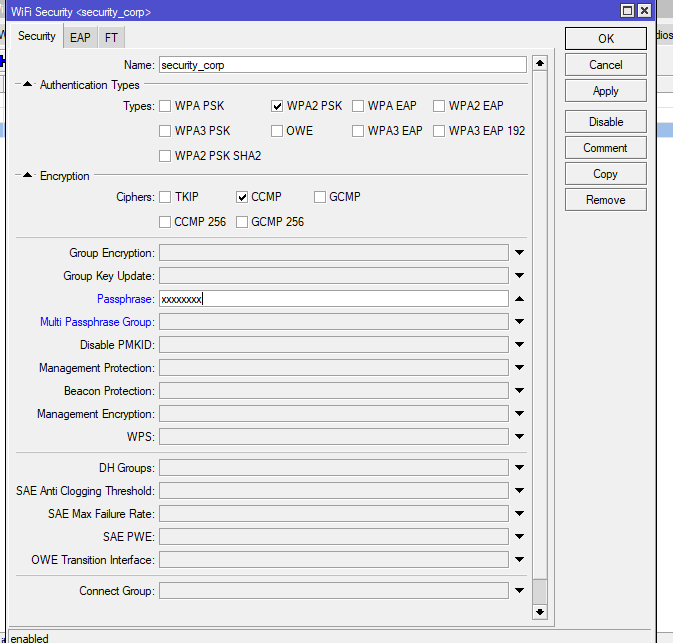This screenshot has height=643, width=673.
Task: Click into the Name input field
Action: (x=343, y=65)
